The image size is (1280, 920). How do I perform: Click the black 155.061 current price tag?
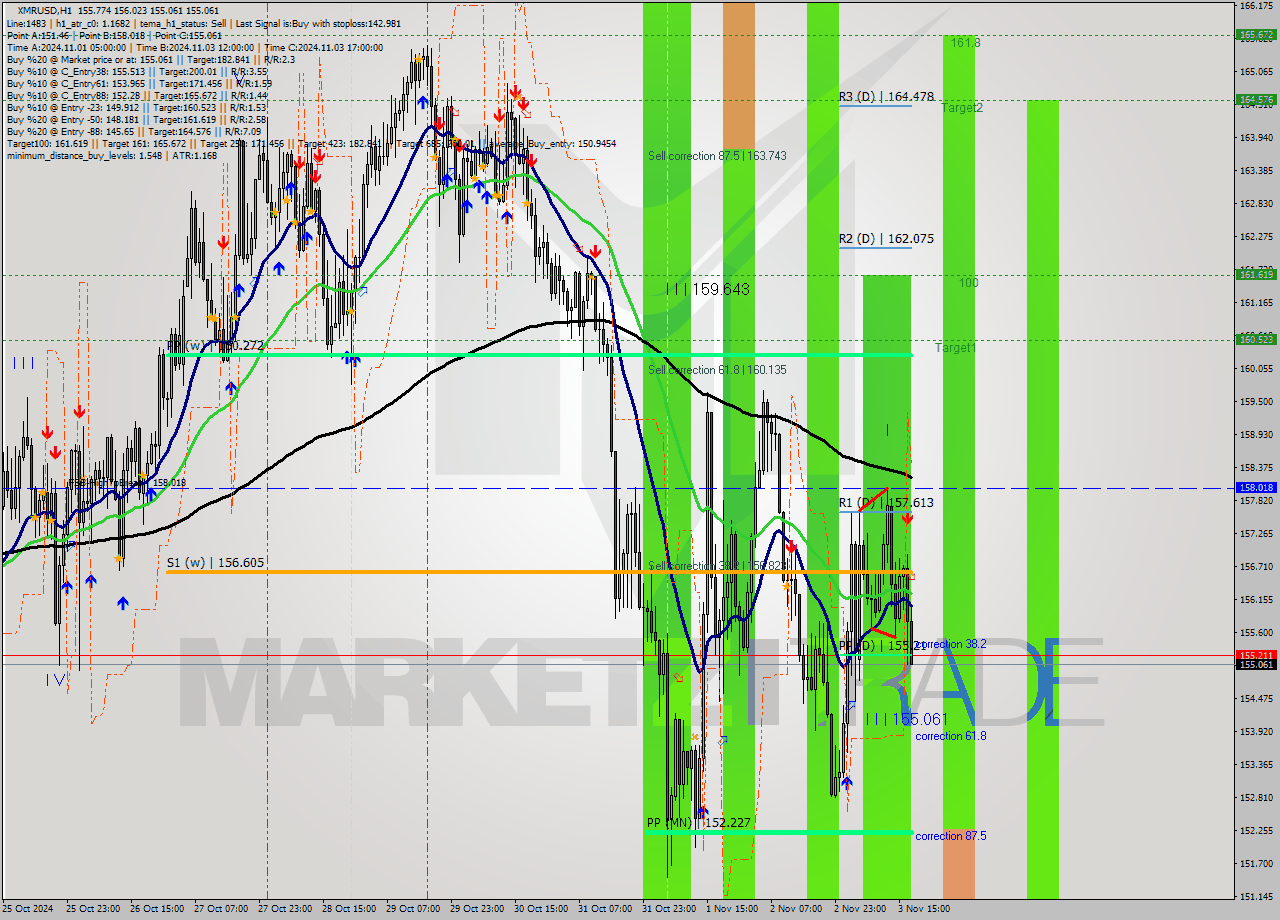coord(1256,664)
